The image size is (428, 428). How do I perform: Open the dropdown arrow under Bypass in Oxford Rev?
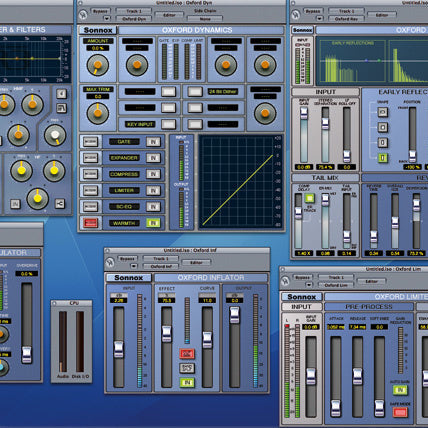[x=319, y=18]
